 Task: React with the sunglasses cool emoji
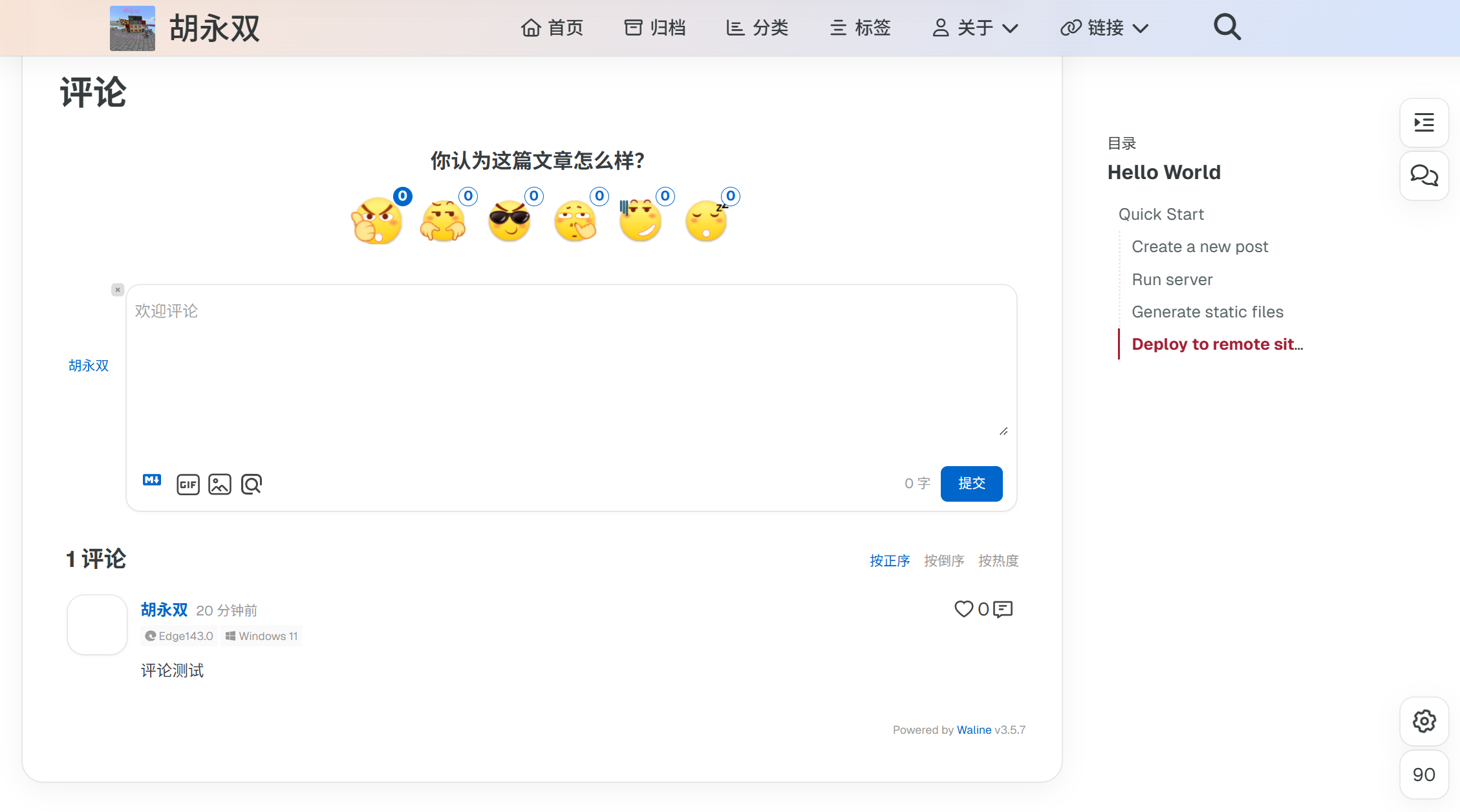tap(510, 220)
